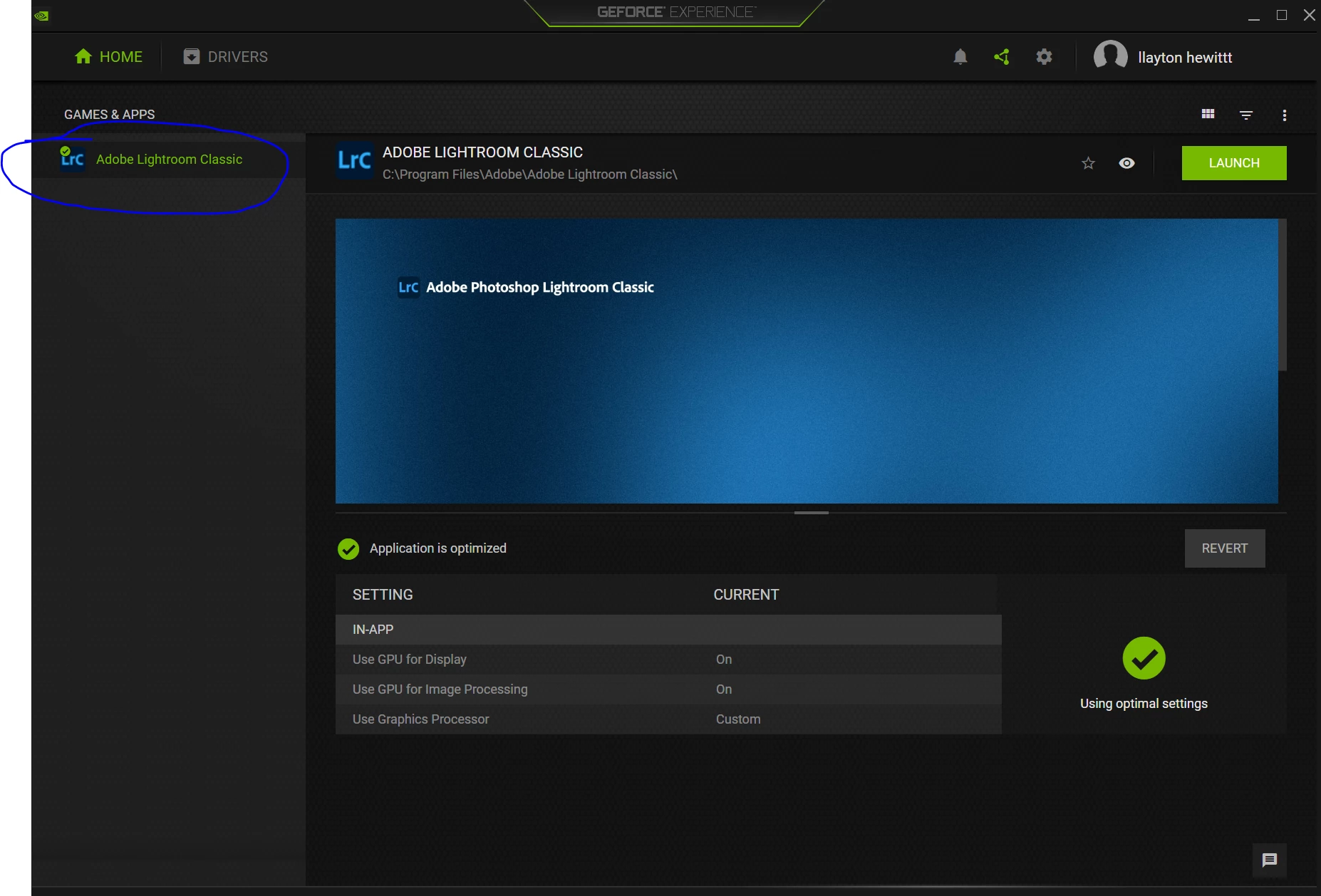Click the CURRENT column header
Viewport: 1321px width, 896px height.
click(x=746, y=595)
